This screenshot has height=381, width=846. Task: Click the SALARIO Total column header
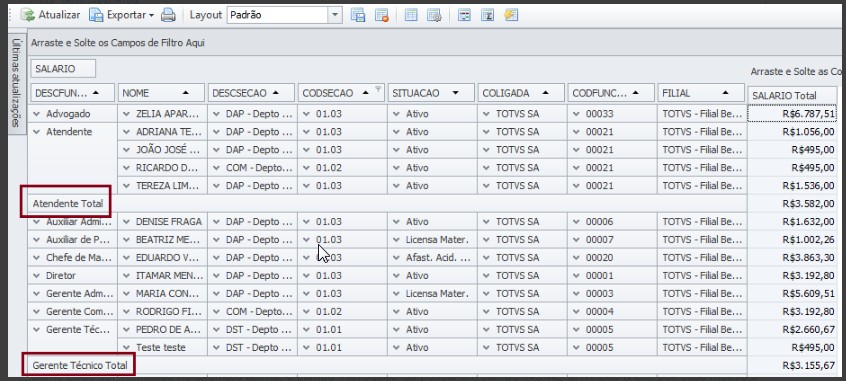792,96
